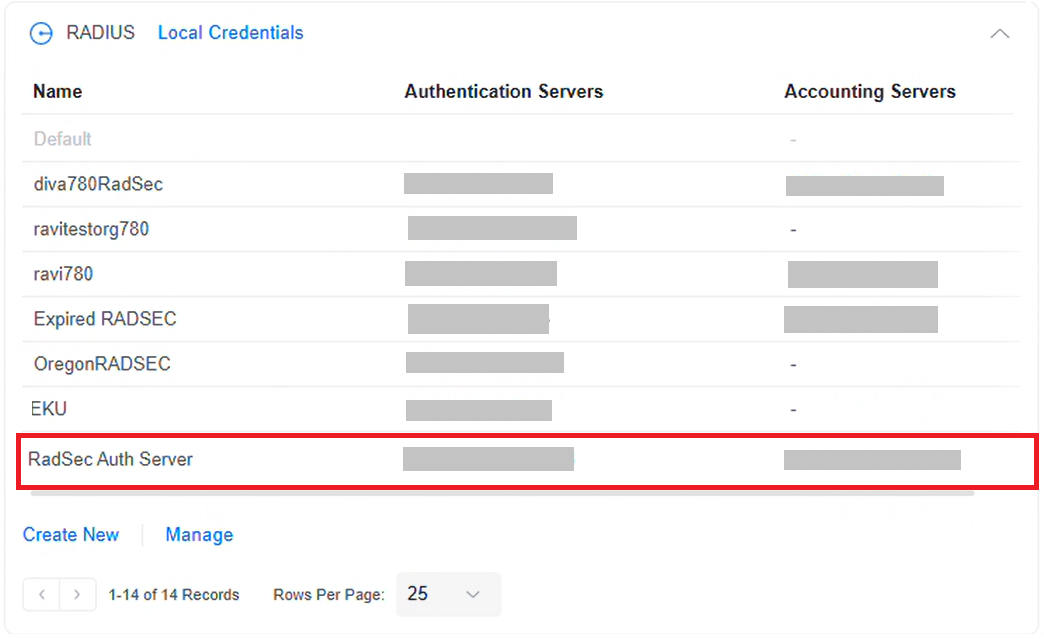Go to previous page arrow

(41, 594)
